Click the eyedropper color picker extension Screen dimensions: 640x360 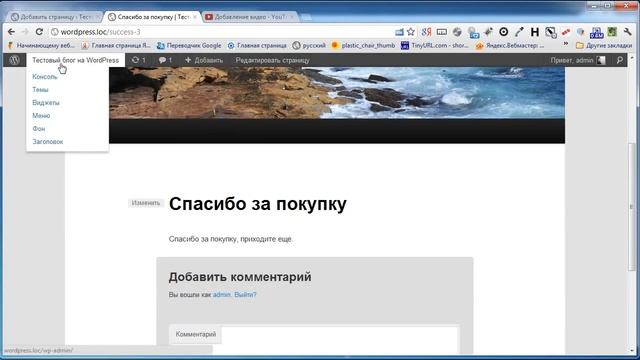[x=519, y=32]
